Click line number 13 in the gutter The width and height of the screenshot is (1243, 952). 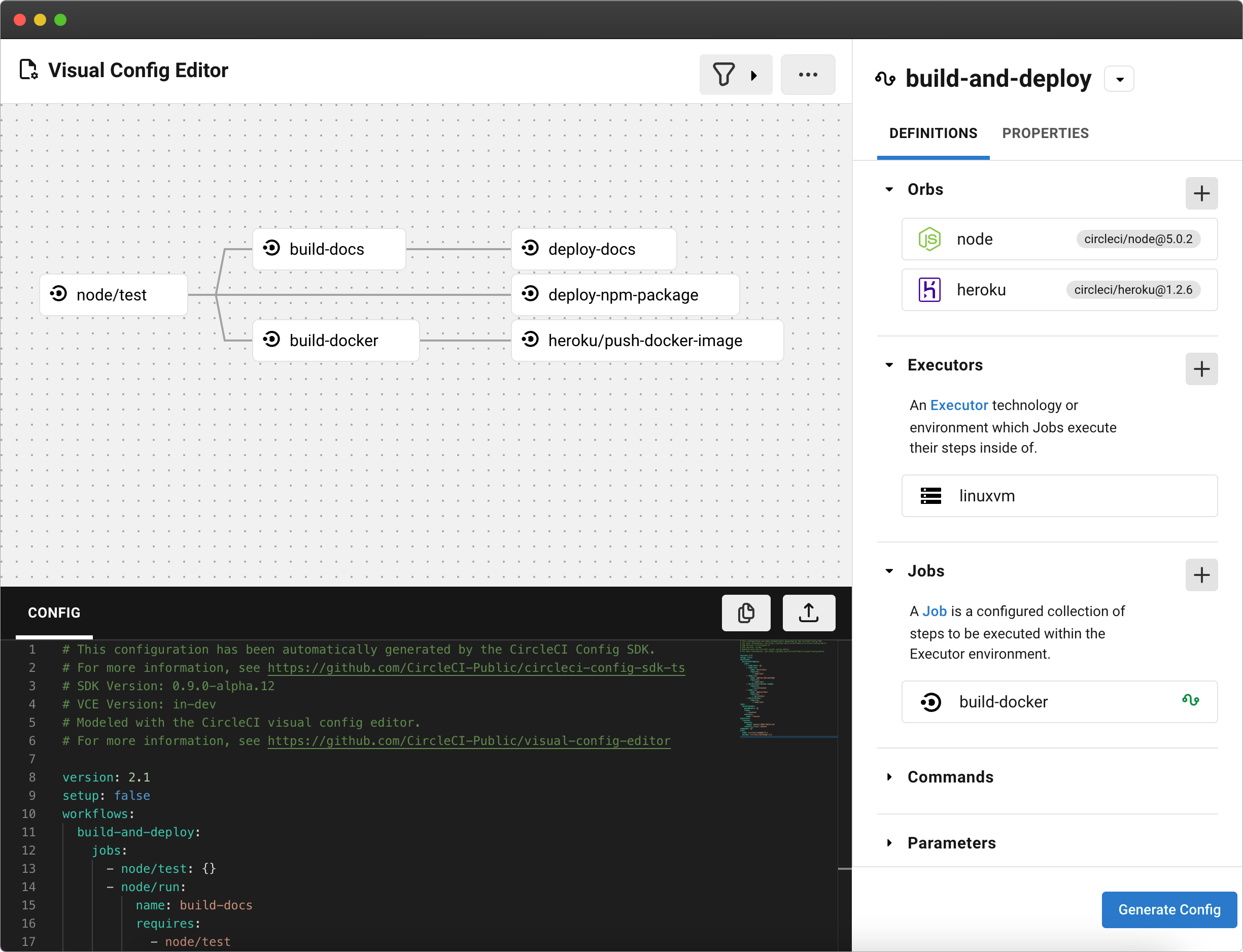(x=28, y=869)
